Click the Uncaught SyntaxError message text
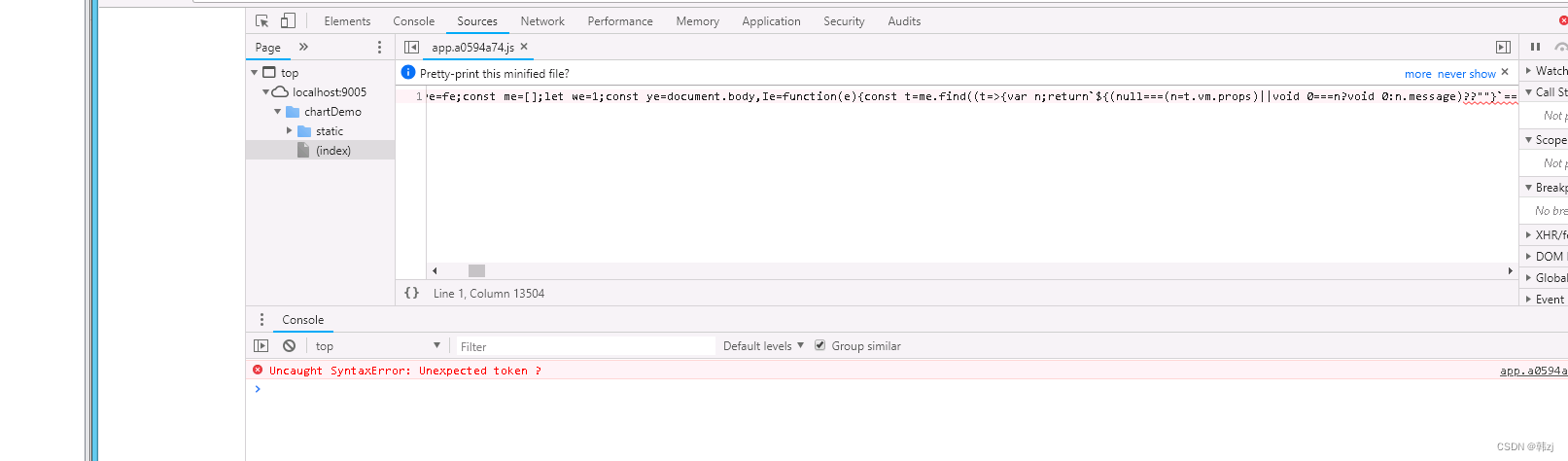Screen dimensions: 1568x461 pos(404,371)
